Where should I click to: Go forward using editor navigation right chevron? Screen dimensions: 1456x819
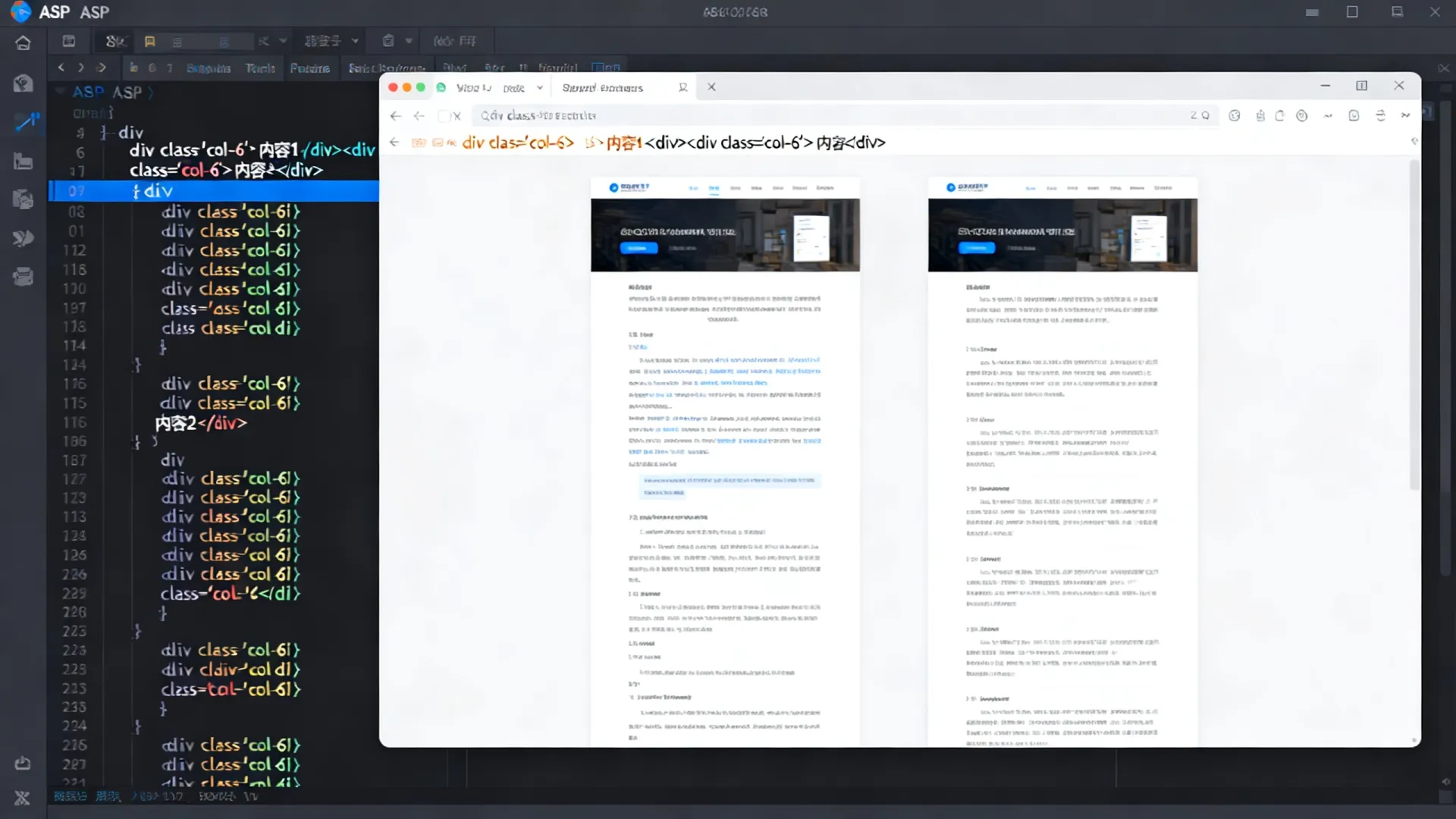(80, 67)
